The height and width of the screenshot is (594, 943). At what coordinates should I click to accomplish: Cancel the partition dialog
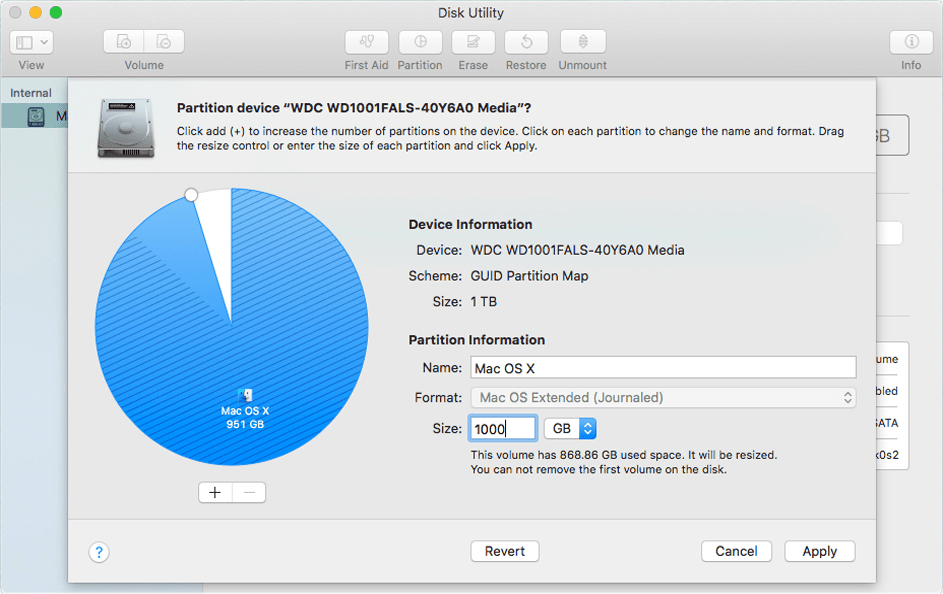736,551
